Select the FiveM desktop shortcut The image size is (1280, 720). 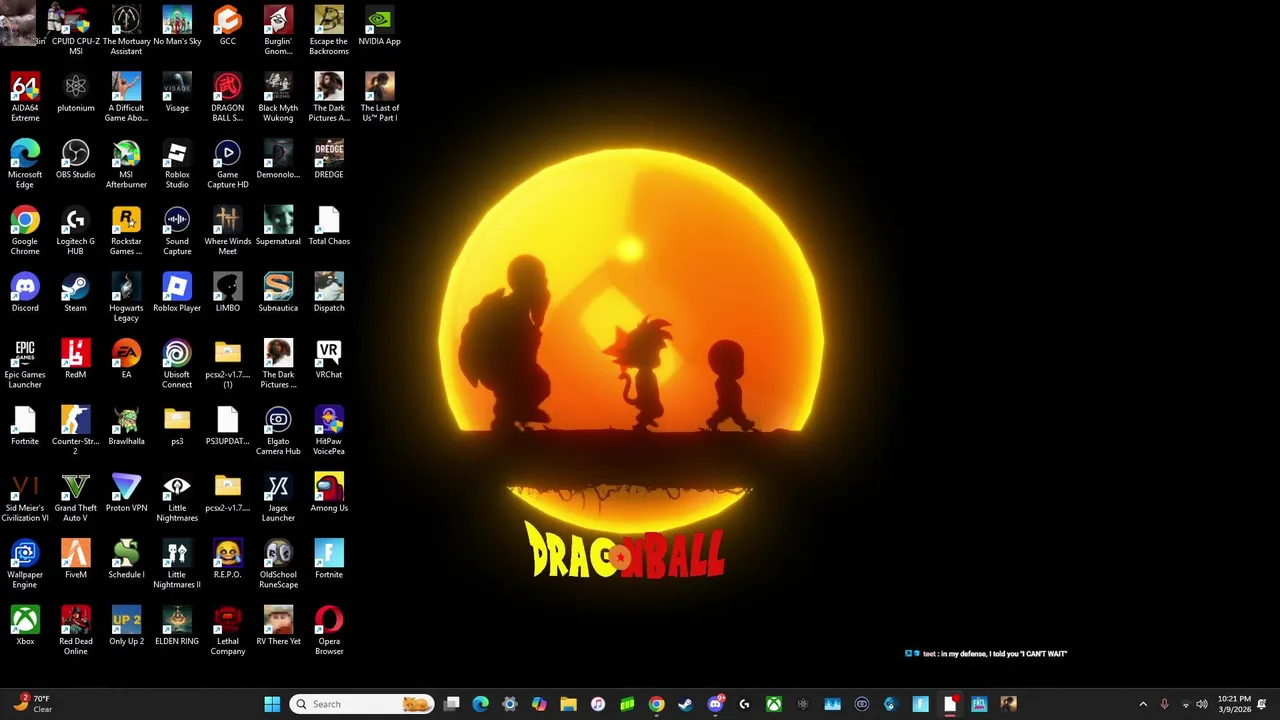(x=76, y=560)
